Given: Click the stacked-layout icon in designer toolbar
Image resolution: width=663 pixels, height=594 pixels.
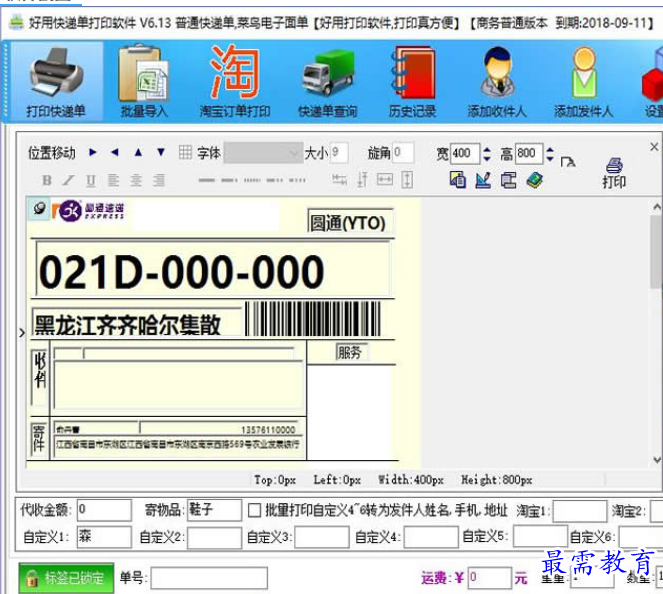Looking at the screenshot, I should point(509,180).
